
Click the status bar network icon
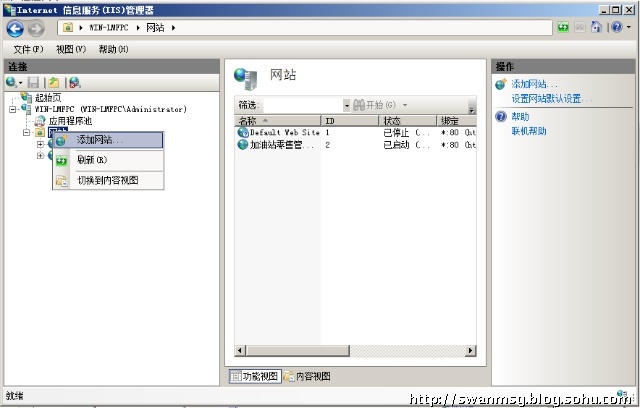(622, 394)
